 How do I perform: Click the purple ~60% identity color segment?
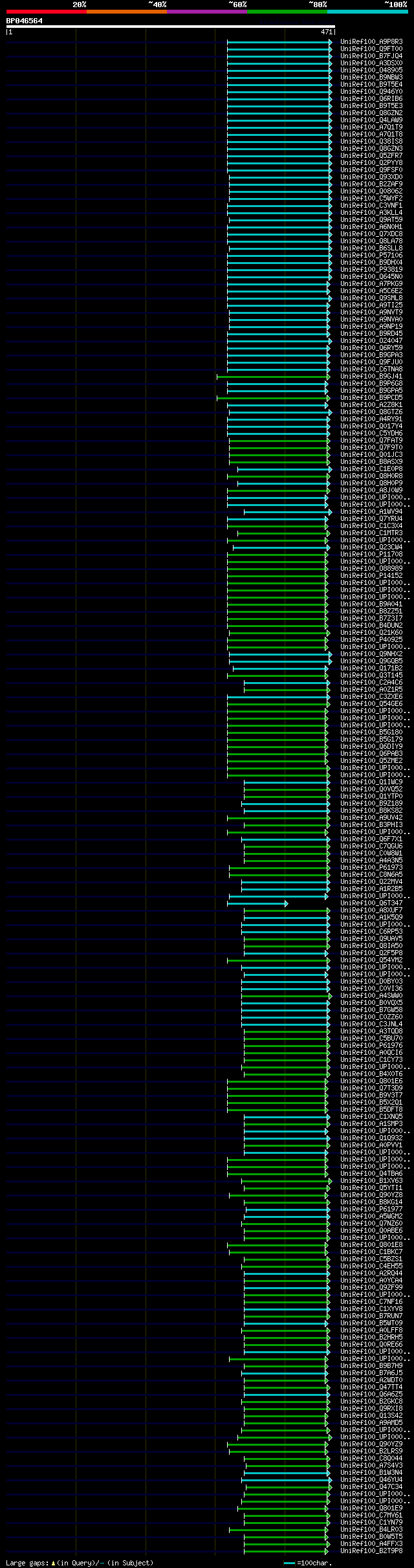(x=206, y=12)
